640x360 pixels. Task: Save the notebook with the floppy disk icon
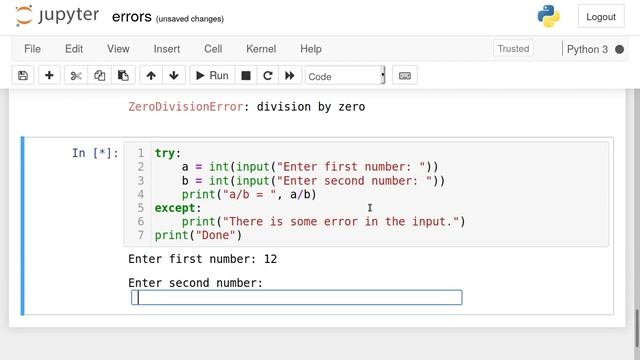coord(23,76)
